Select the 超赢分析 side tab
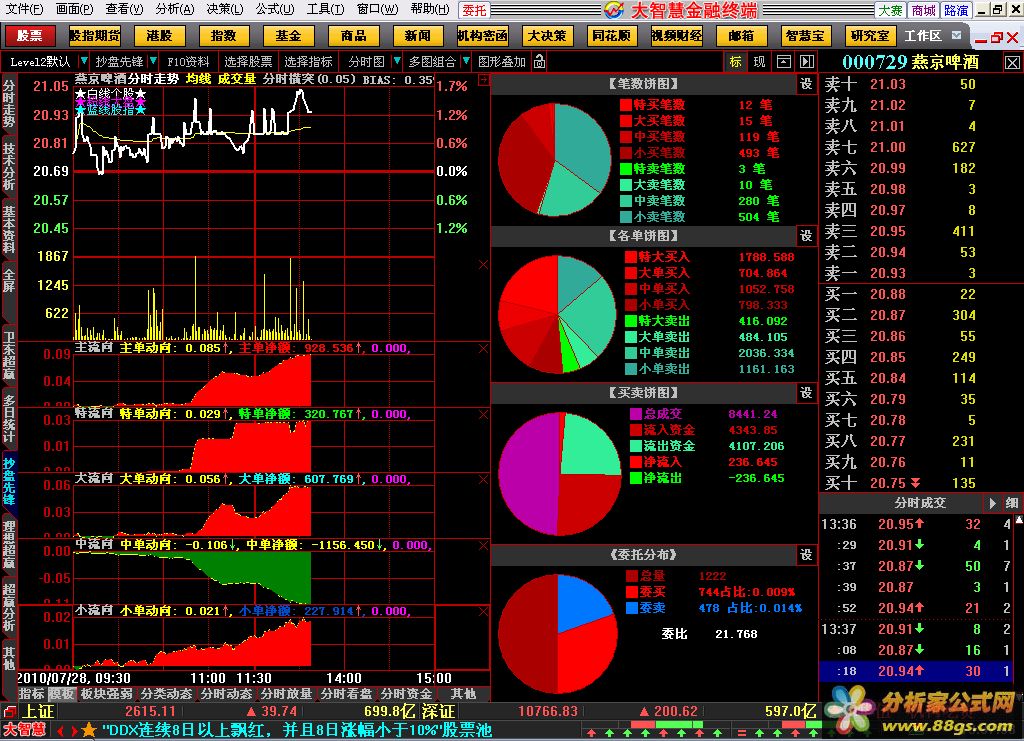Screen dimensions: 1024x741 click(x=8, y=608)
